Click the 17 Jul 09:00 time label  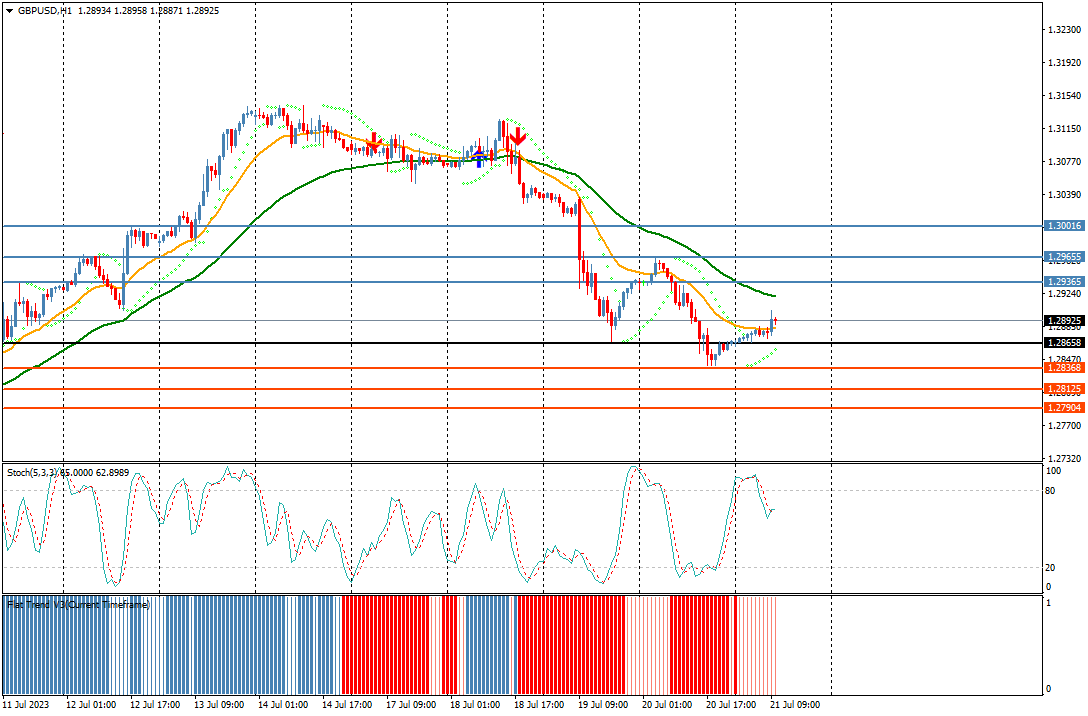tap(411, 705)
